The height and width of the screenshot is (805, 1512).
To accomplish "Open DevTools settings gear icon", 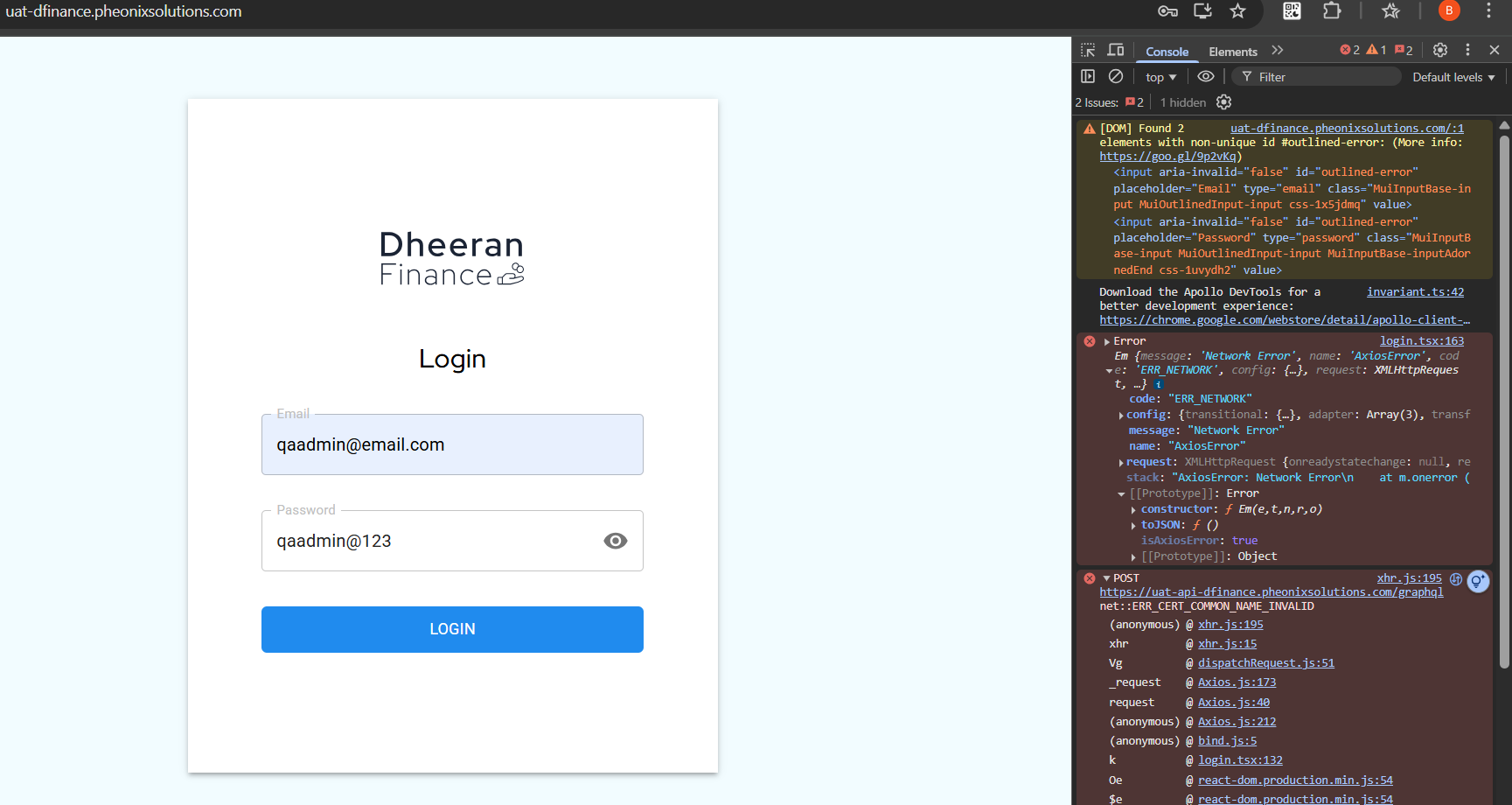I will pos(1440,51).
